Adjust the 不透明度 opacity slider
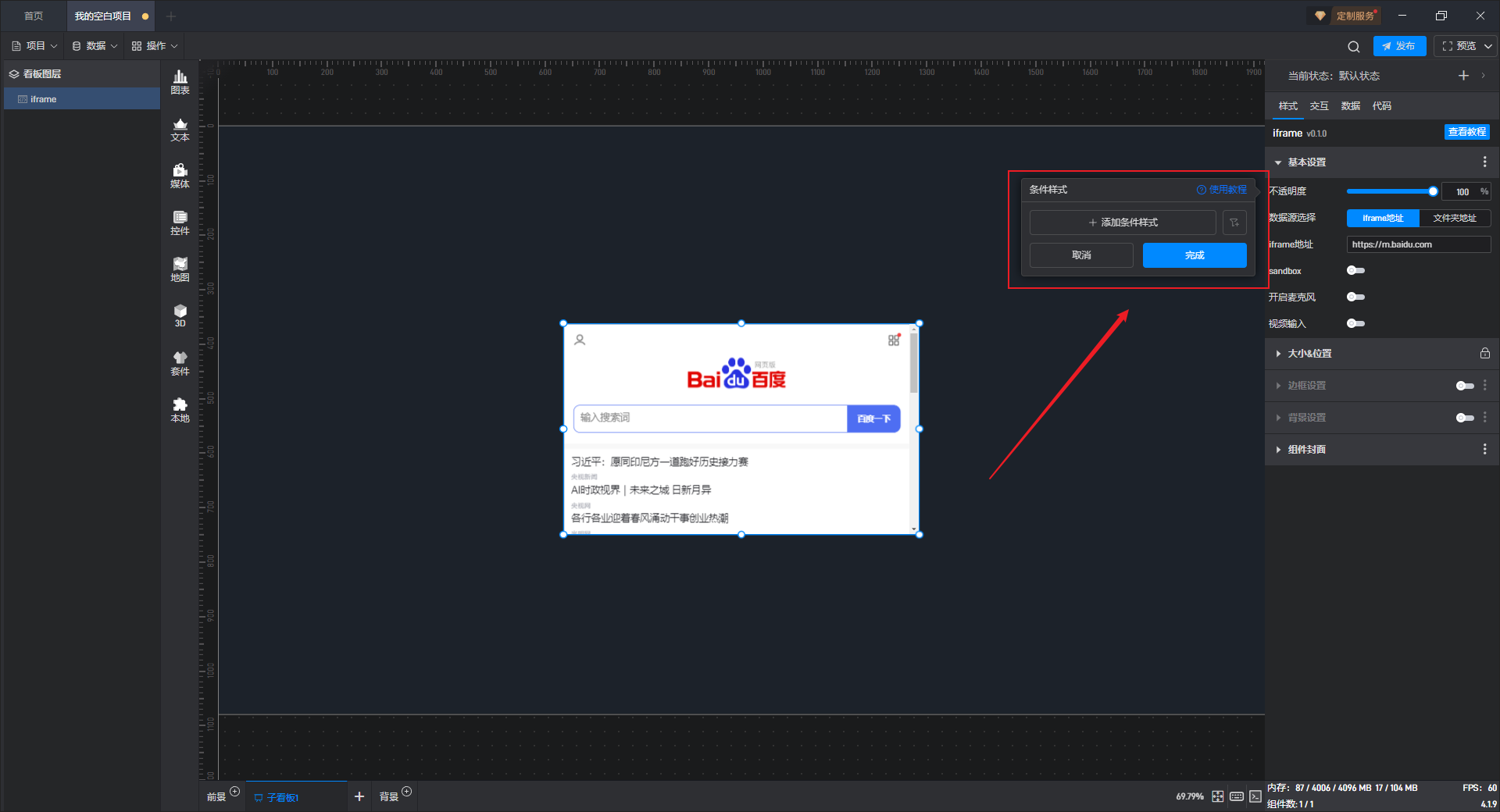Screen dimensions: 1500x812 click(x=1390, y=191)
